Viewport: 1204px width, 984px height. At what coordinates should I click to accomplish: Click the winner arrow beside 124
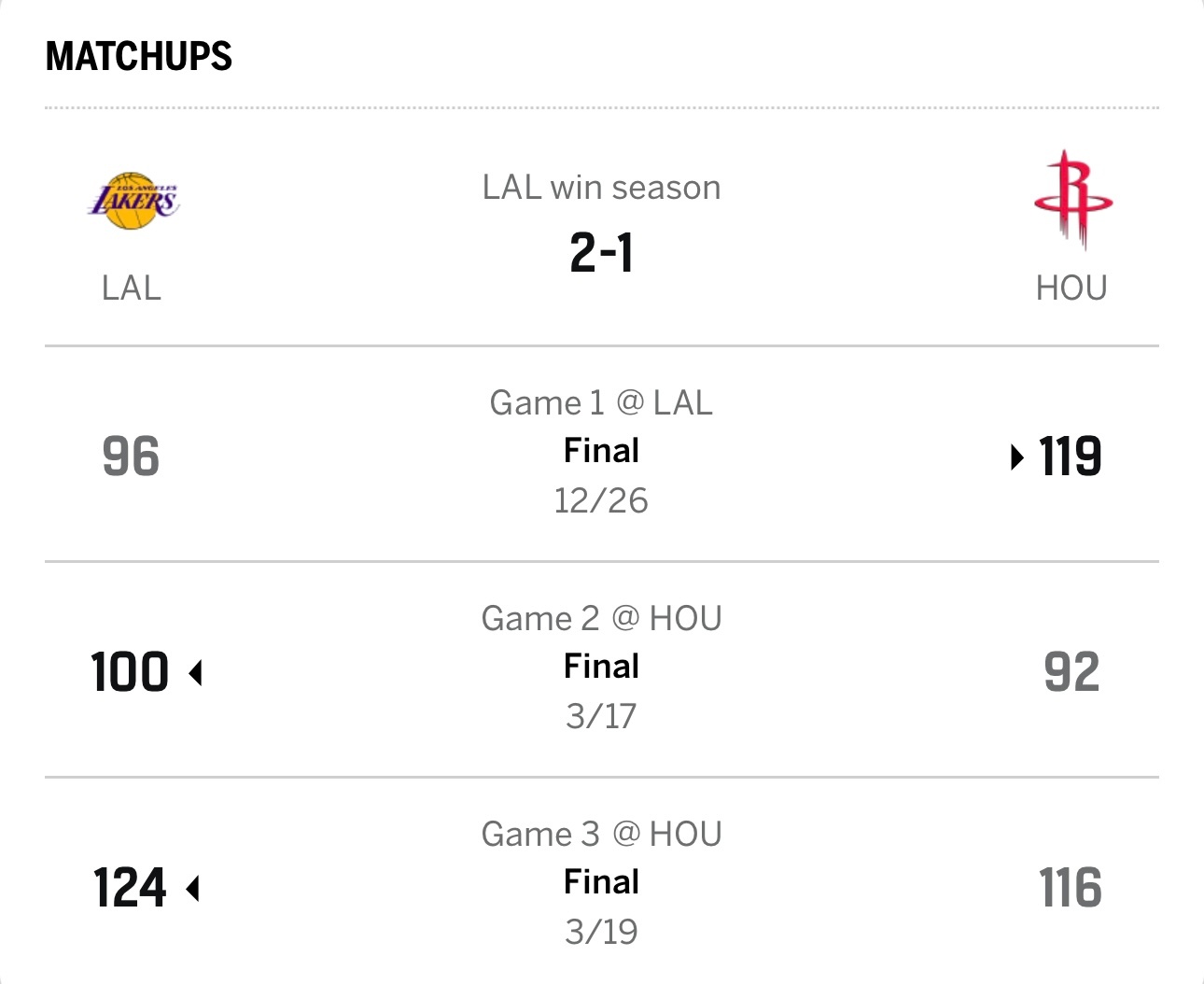point(193,889)
